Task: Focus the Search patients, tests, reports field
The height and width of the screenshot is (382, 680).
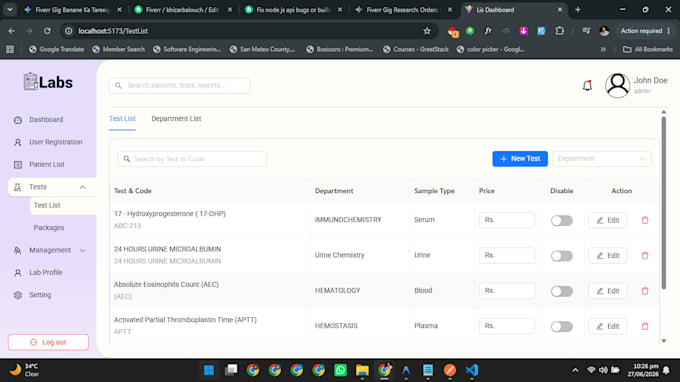Action: [x=180, y=85]
